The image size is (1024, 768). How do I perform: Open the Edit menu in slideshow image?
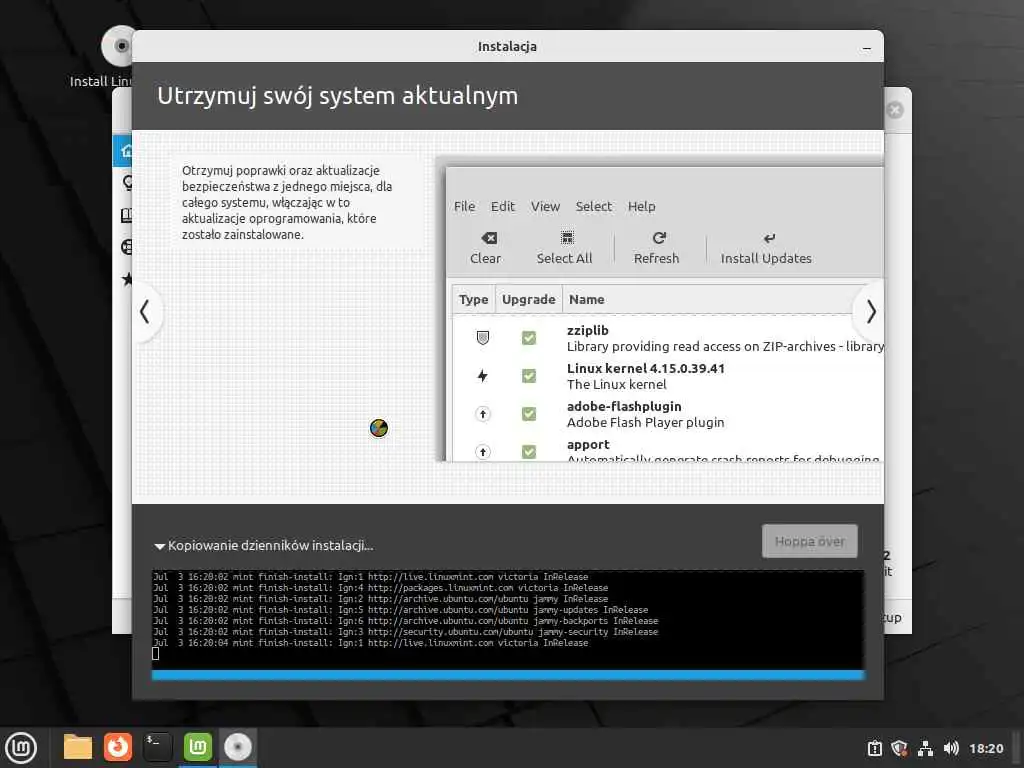[x=503, y=206]
